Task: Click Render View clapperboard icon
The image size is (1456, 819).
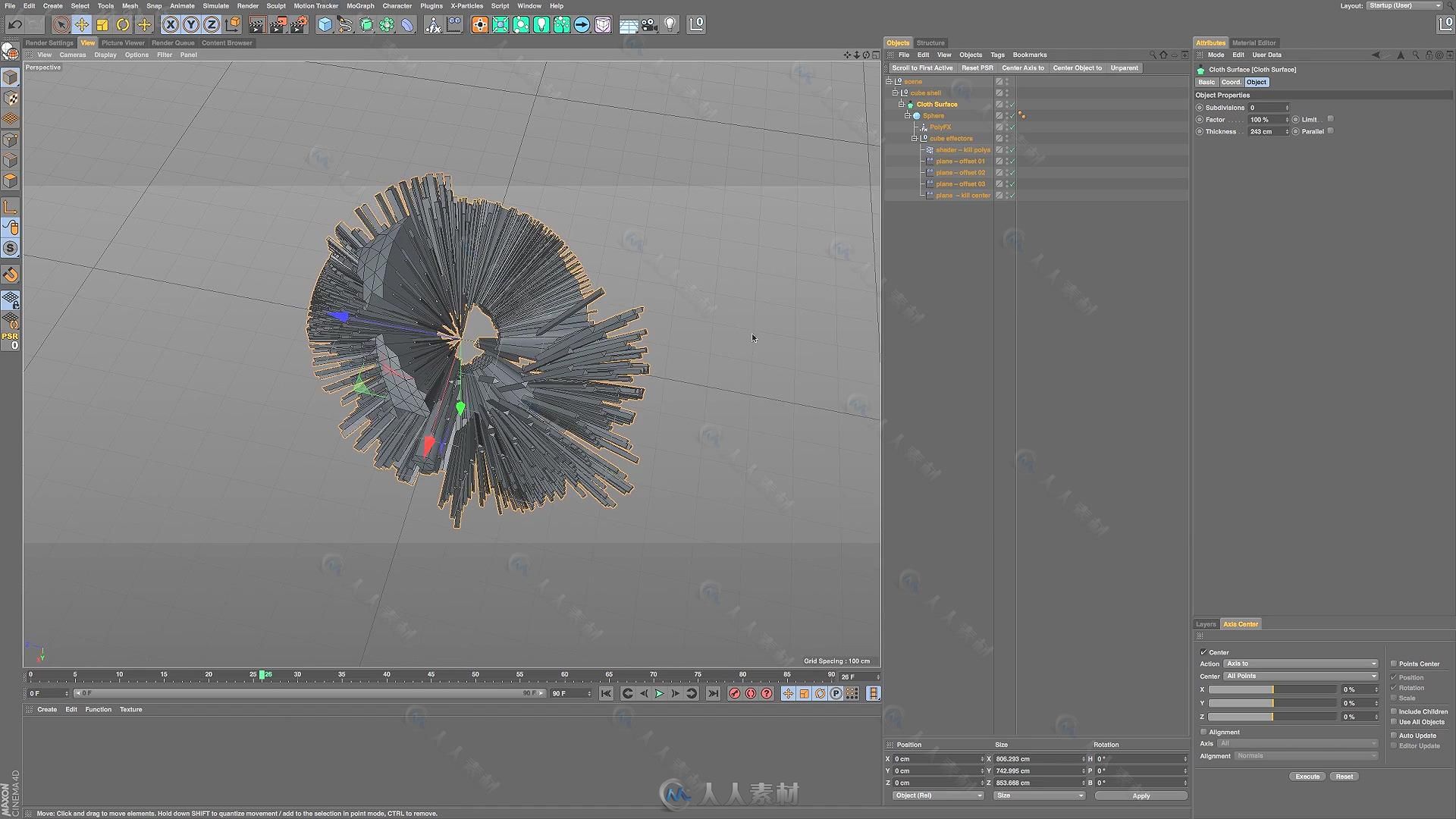Action: point(257,25)
